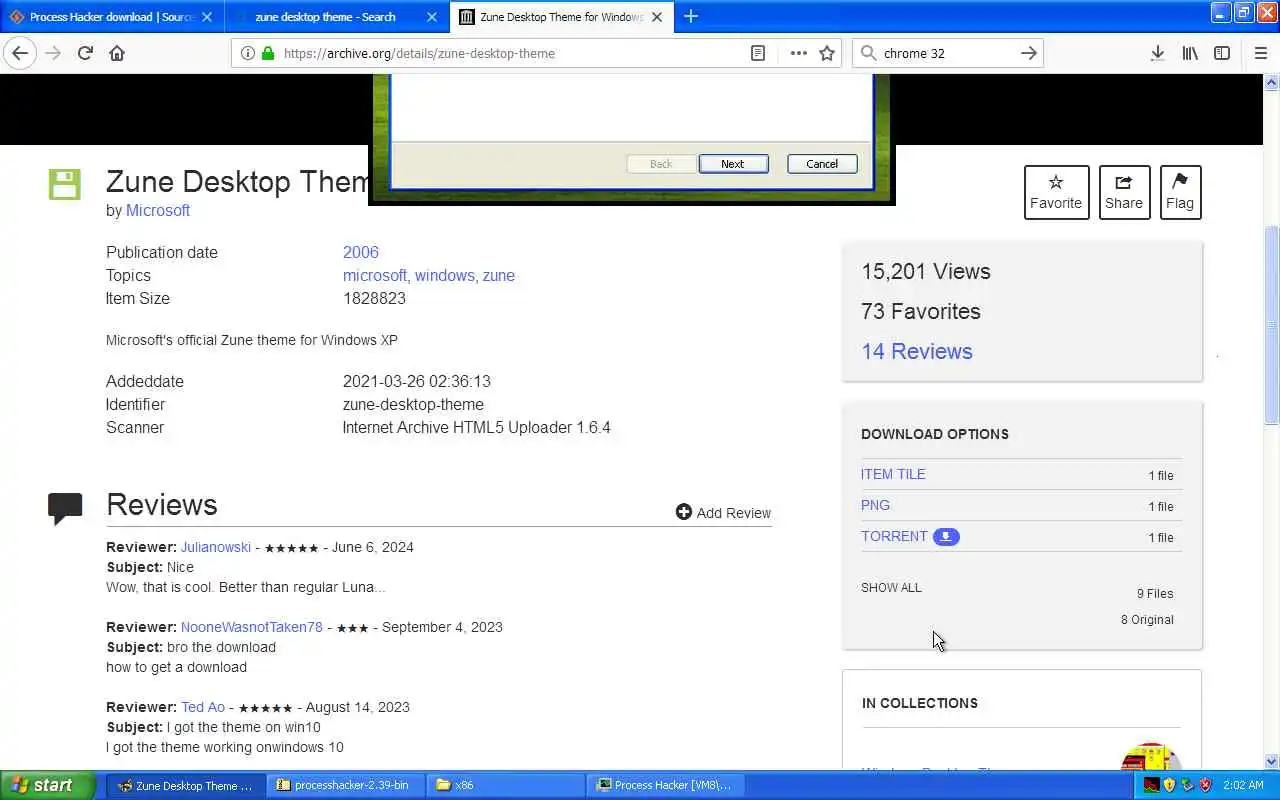Open the Microsoft author link
This screenshot has height=800, width=1280.
pyautogui.click(x=158, y=210)
